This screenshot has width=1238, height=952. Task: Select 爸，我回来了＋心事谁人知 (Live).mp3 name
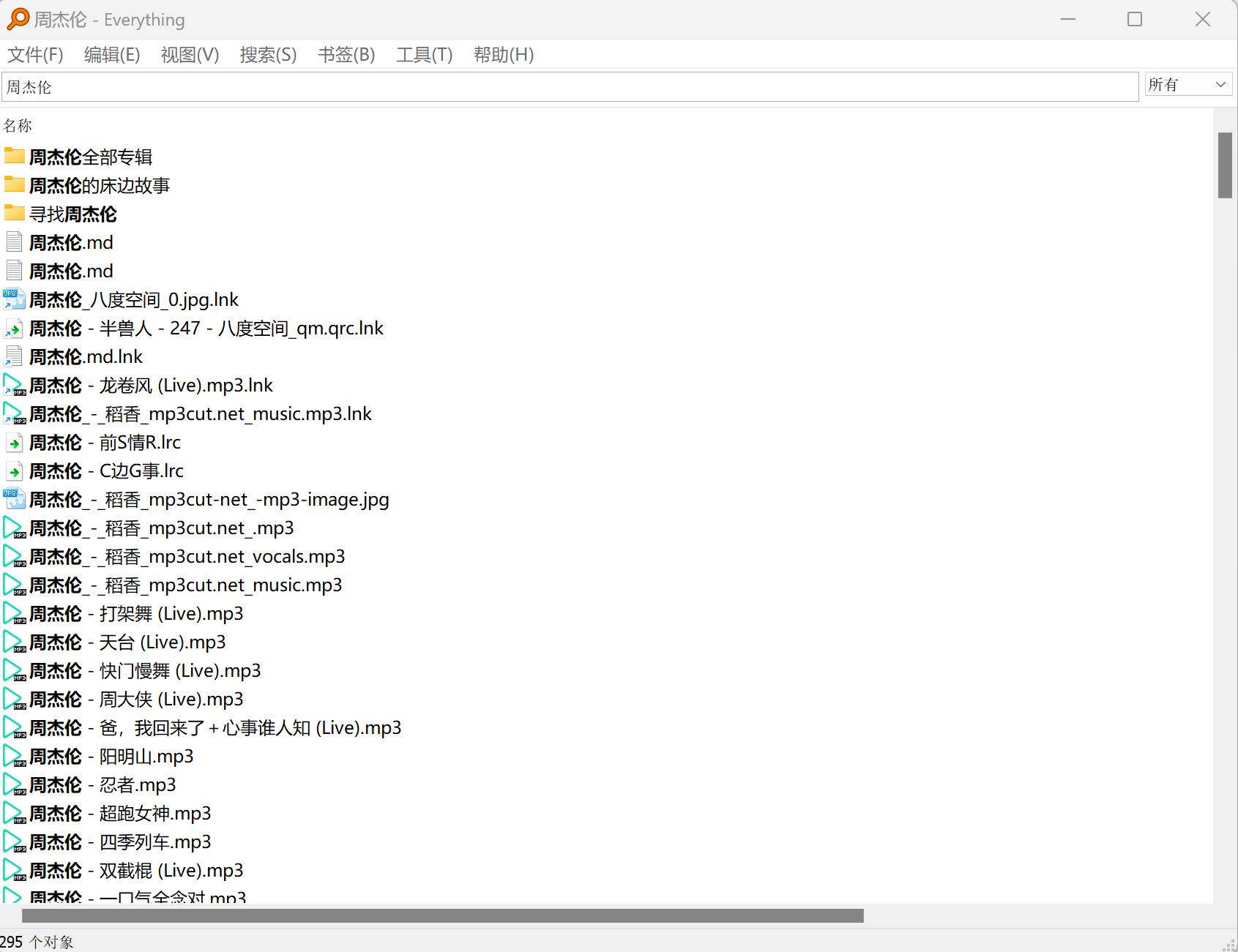point(216,727)
